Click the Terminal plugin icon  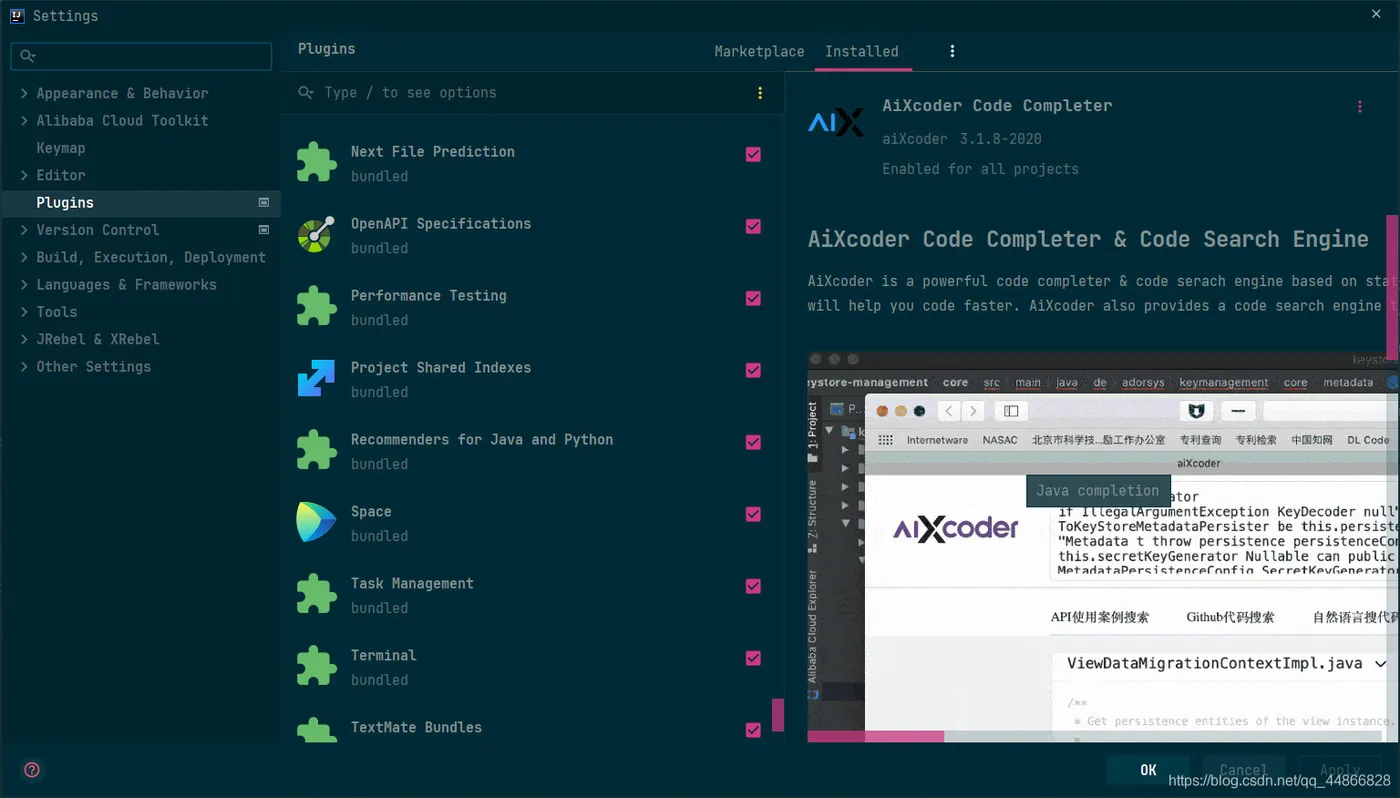pos(317,666)
